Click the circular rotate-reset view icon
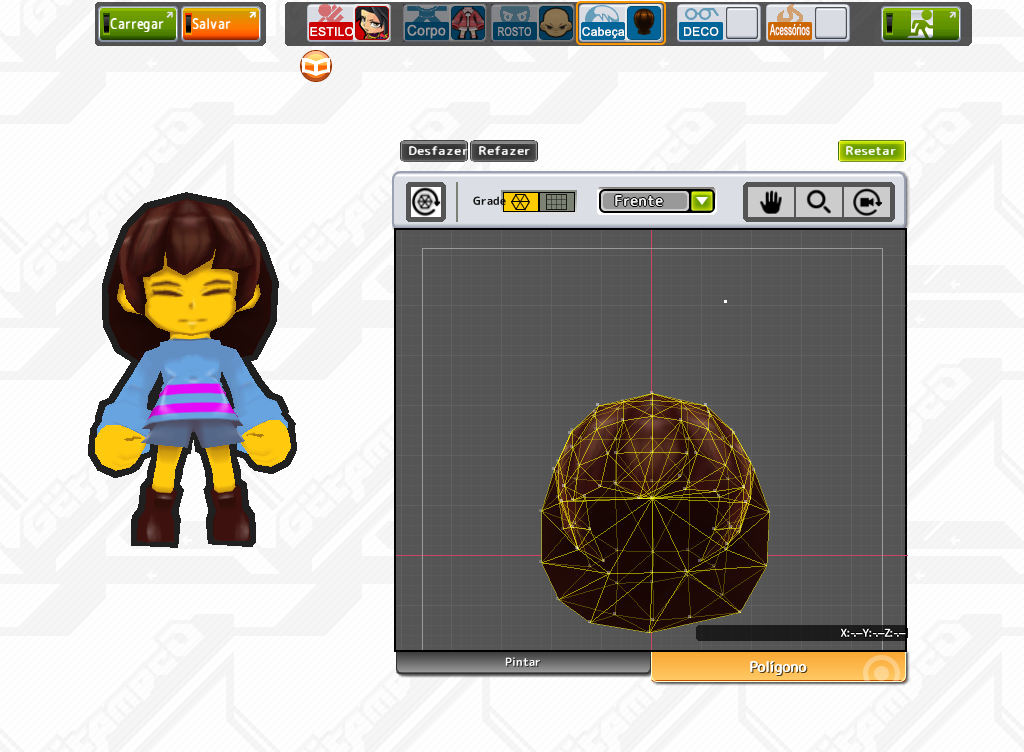This screenshot has width=1024, height=752. (426, 202)
